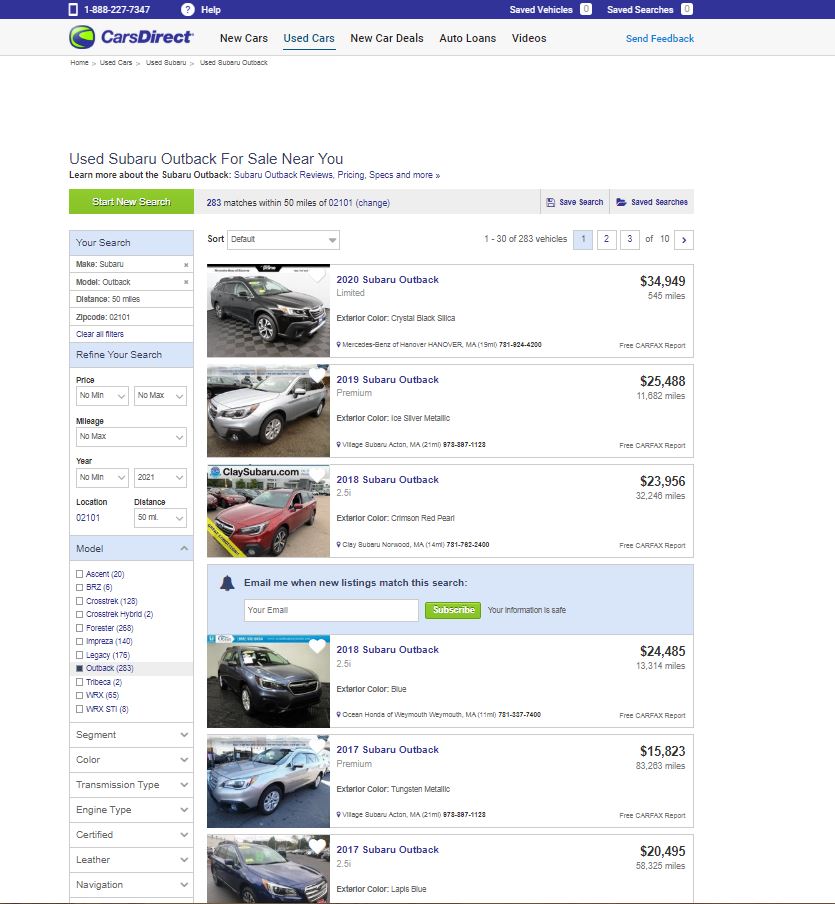This screenshot has height=904, width=835.
Task: Click the CarsDirect logo
Action: tap(131, 37)
